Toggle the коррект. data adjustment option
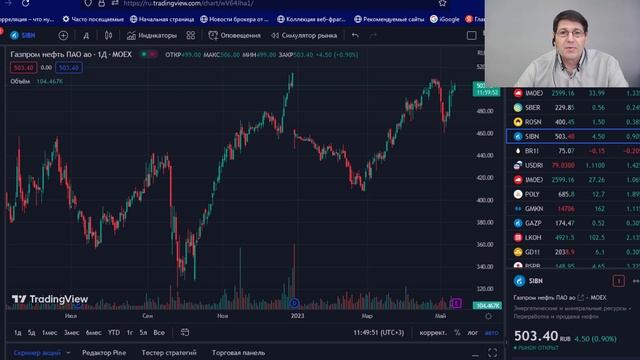Screen dimensions: 640x360 [433, 333]
